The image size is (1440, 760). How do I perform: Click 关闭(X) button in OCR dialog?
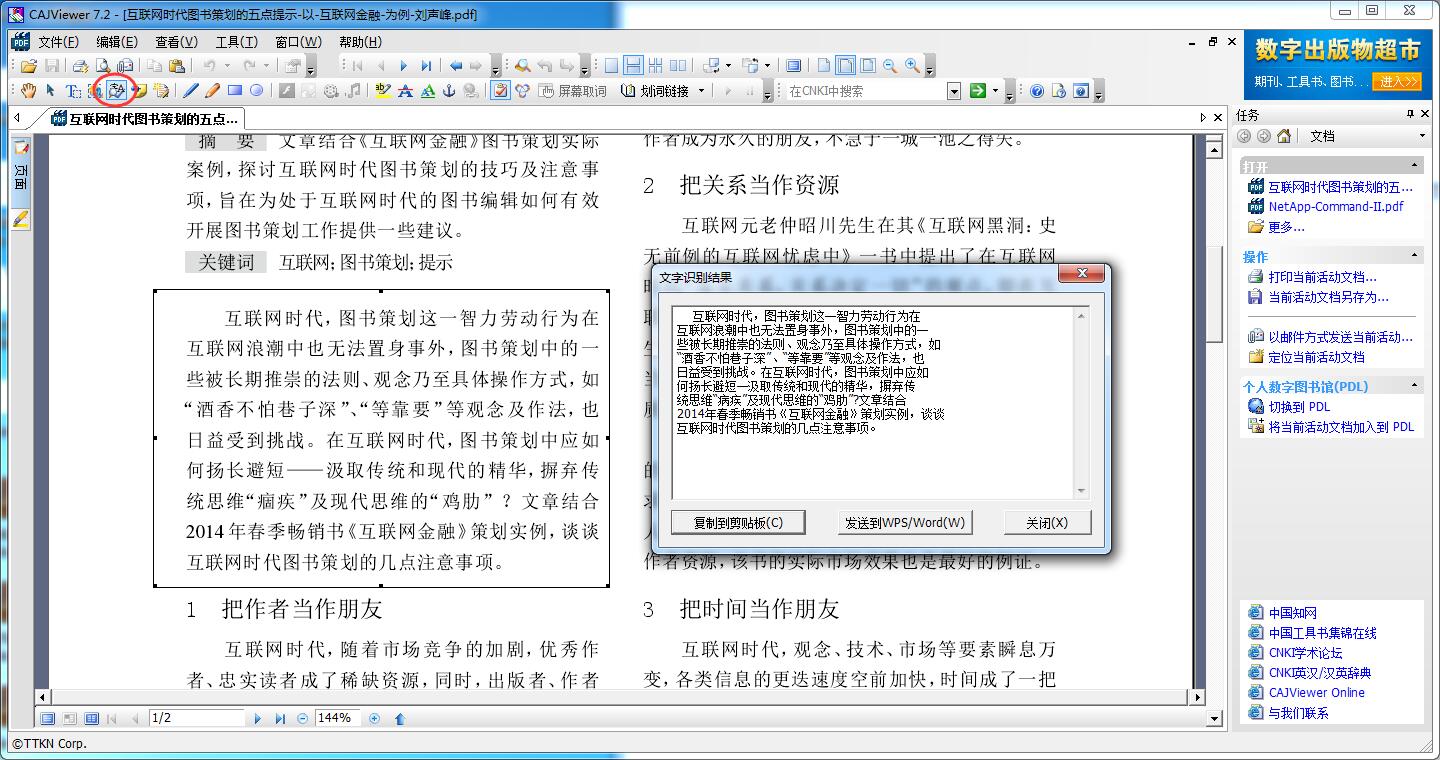pyautogui.click(x=1047, y=522)
